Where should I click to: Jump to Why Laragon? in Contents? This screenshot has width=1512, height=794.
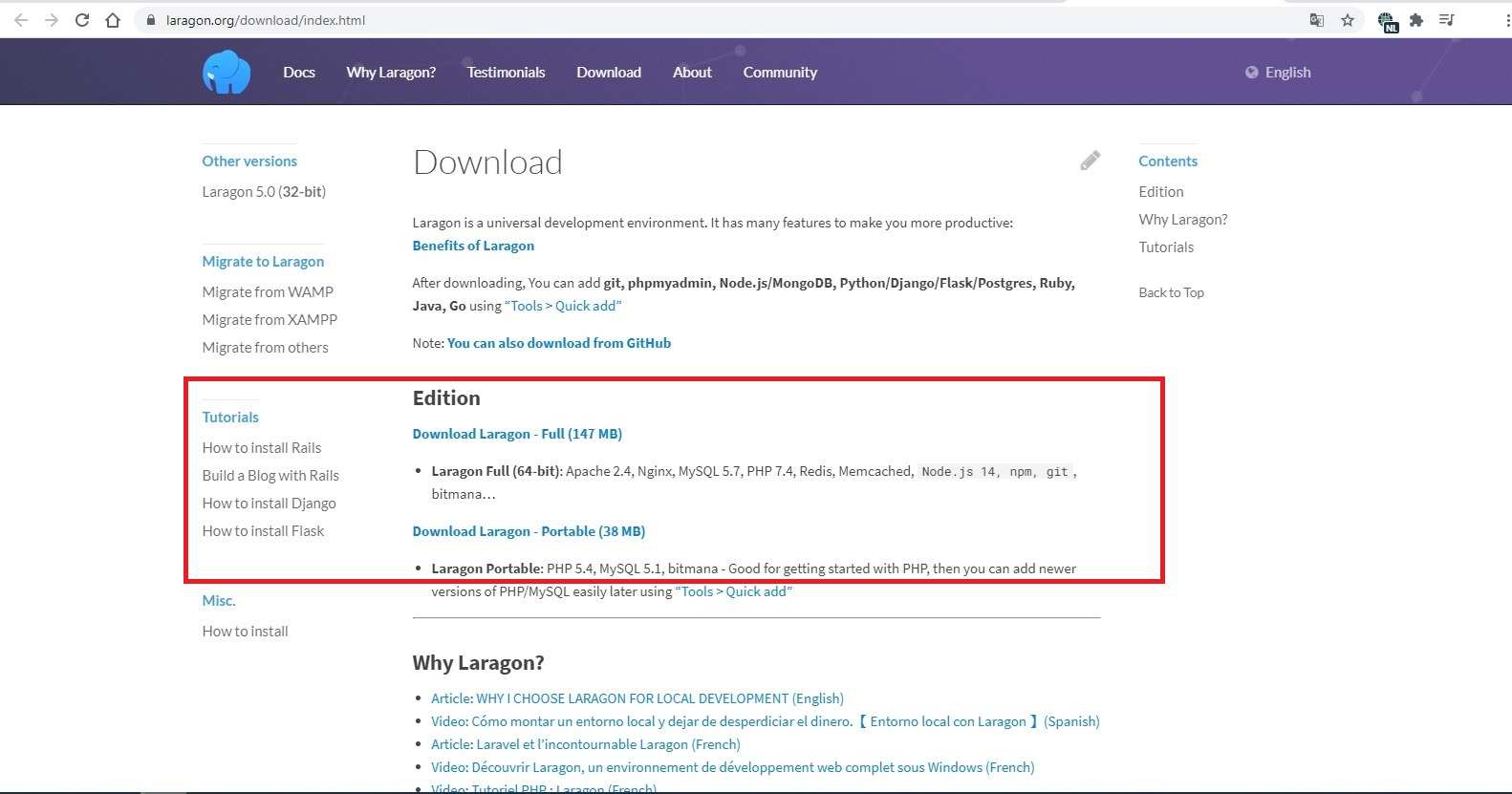[1183, 220]
